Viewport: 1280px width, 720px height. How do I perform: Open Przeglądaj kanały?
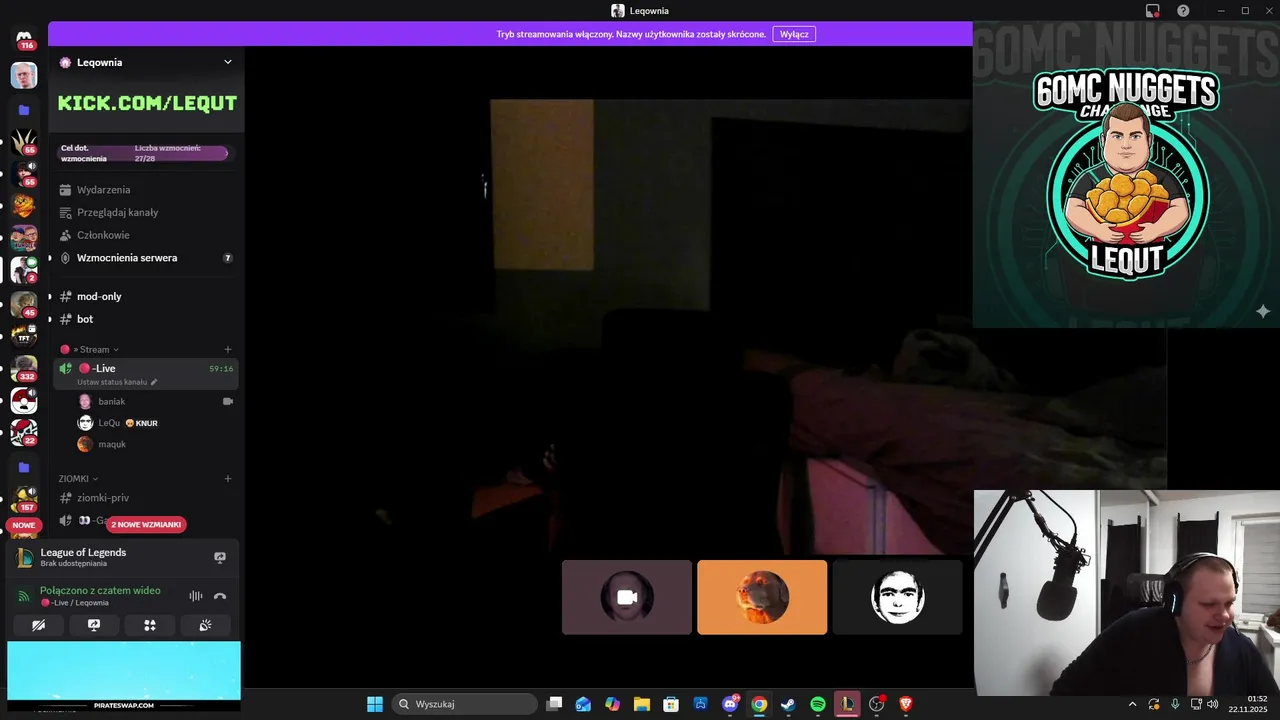click(x=145, y=212)
